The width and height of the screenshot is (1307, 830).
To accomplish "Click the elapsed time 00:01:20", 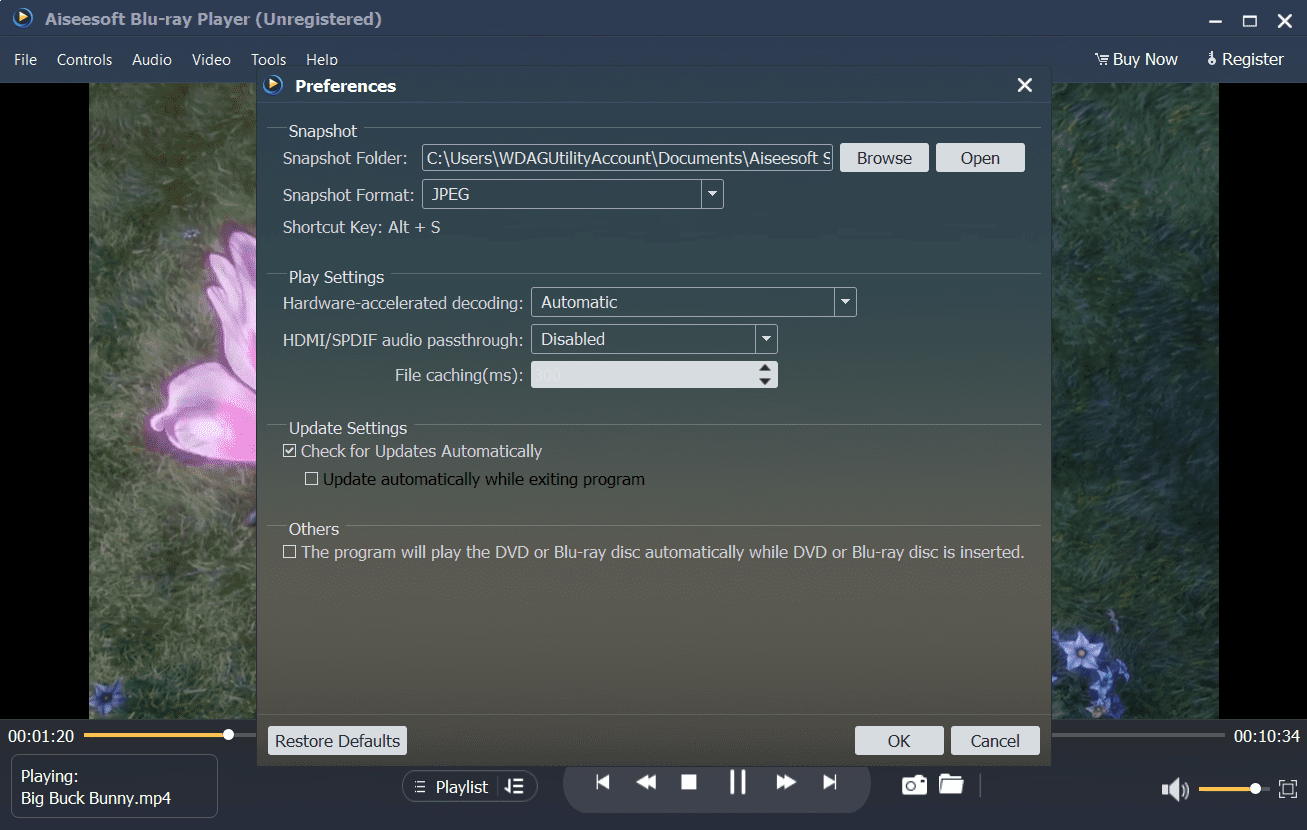I will (41, 736).
